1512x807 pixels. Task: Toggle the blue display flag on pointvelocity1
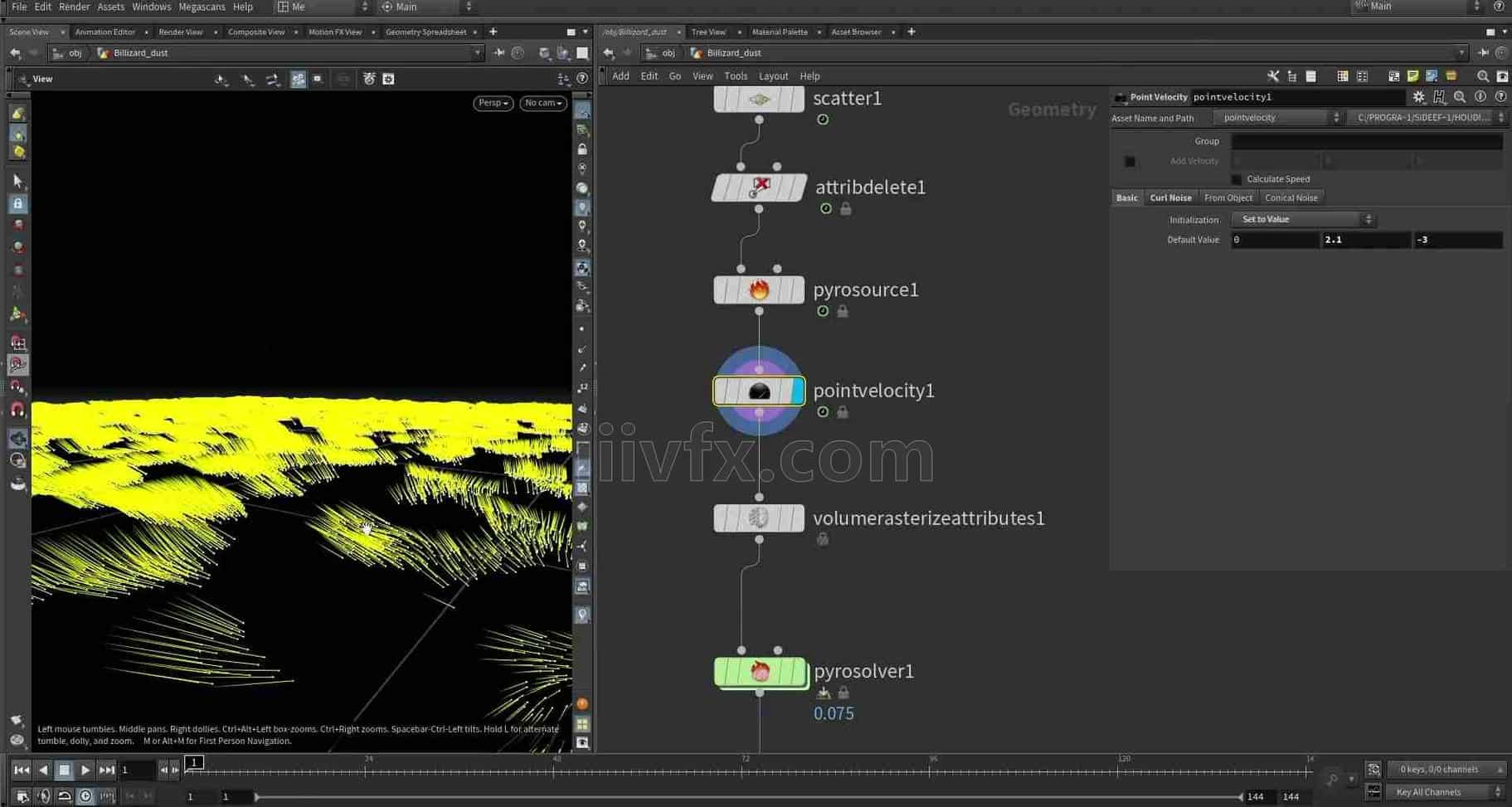(797, 391)
